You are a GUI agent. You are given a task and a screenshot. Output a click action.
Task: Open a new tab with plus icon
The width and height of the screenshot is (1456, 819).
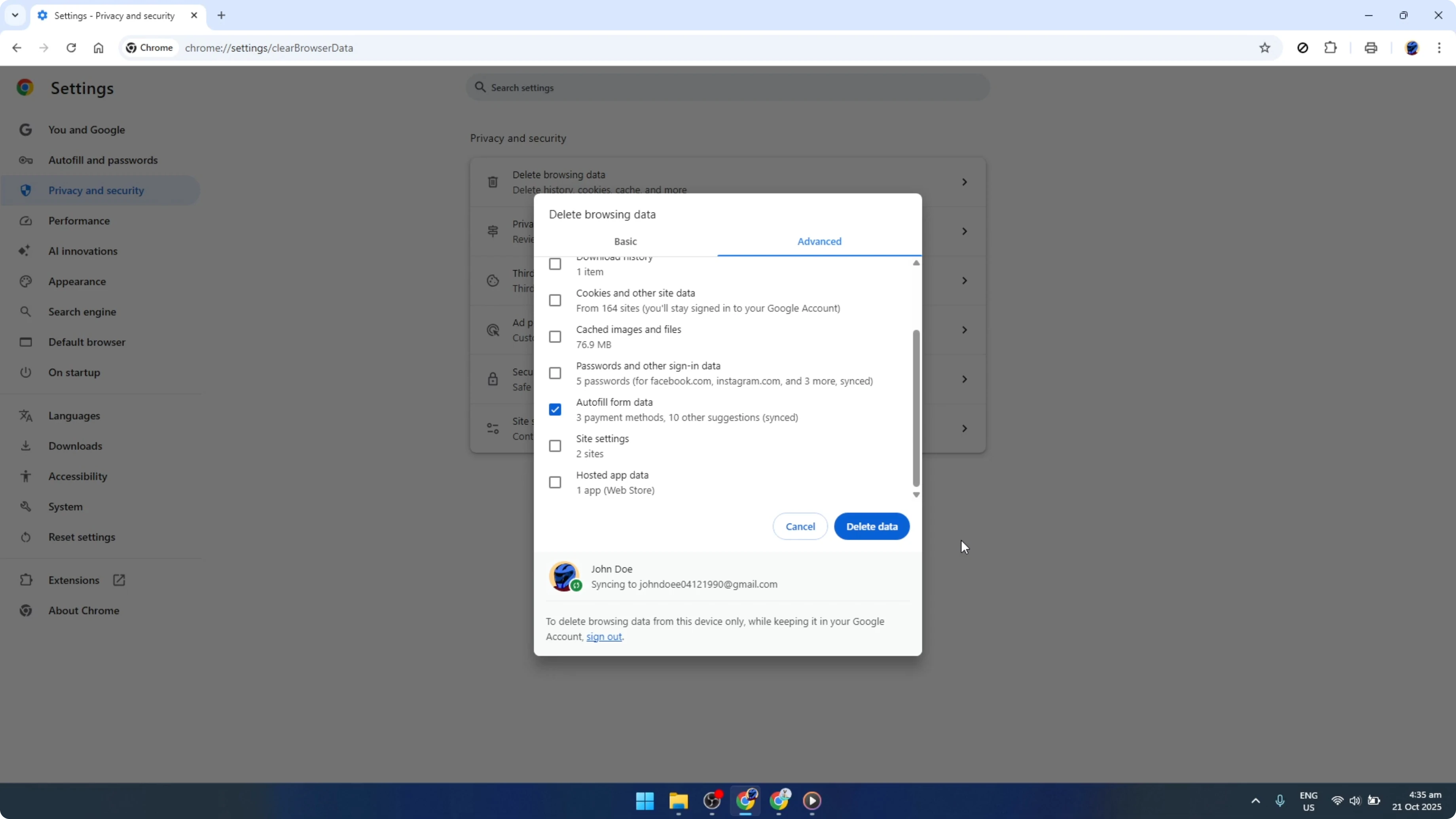coord(222,15)
